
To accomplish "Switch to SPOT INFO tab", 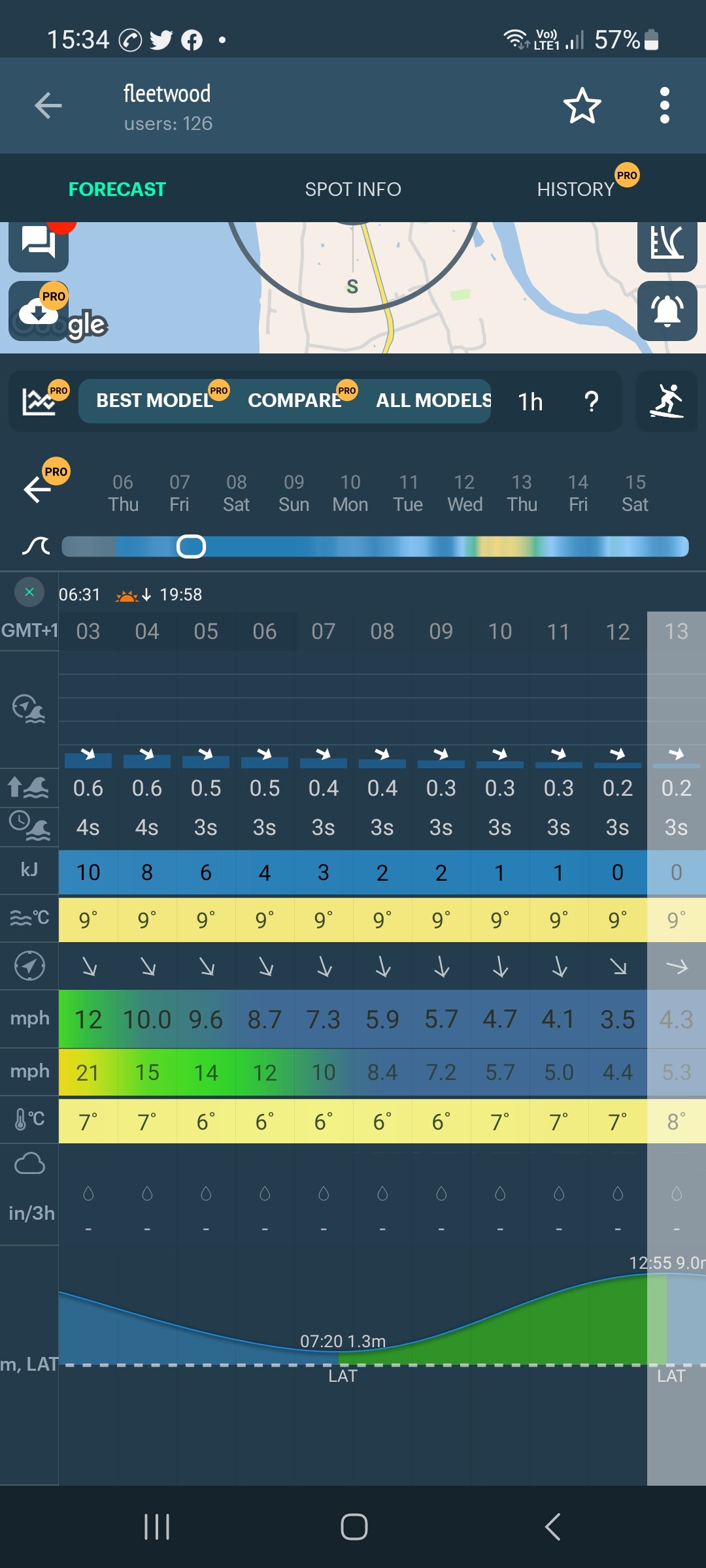I will (353, 189).
